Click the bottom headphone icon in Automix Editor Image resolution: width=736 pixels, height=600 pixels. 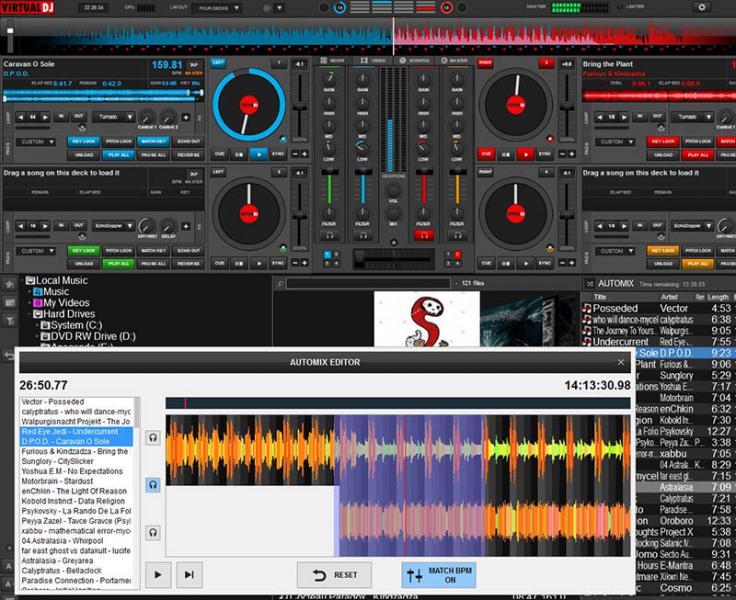tap(153, 532)
